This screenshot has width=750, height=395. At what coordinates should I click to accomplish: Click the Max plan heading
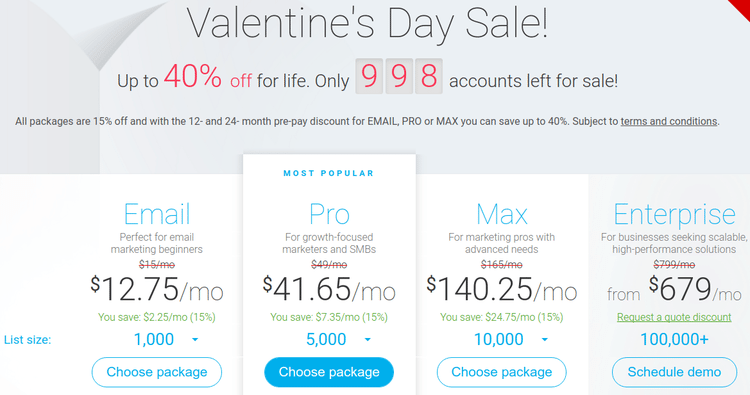(502, 214)
